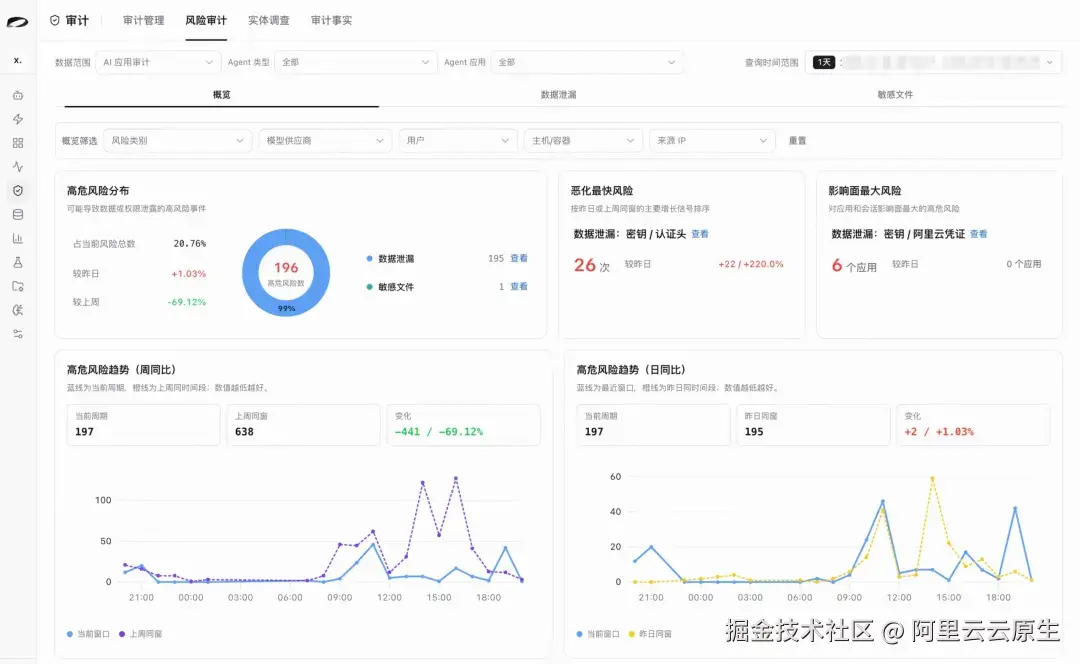The image size is (1080, 664).
Task: Open the integration sidebar icon above the sliders icon
Action: point(18,310)
